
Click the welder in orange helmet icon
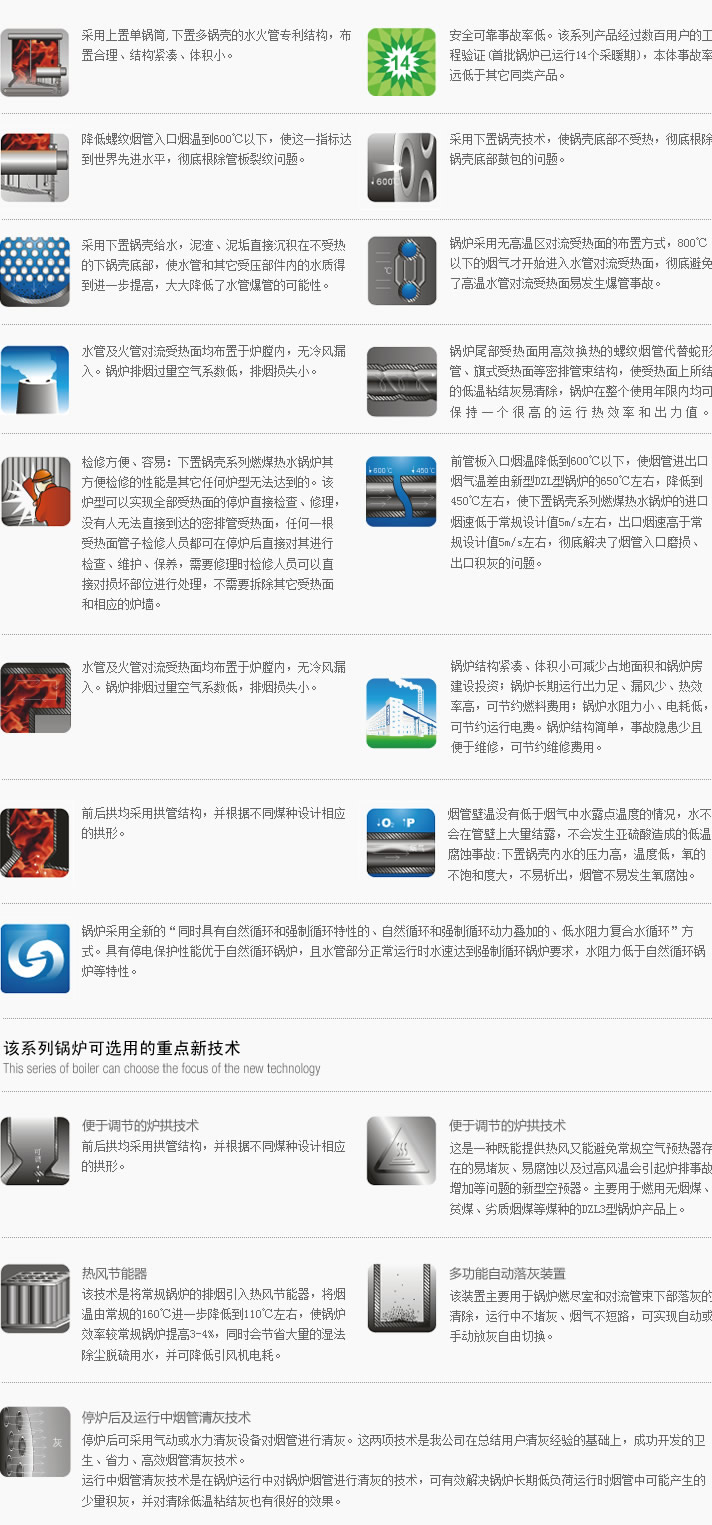[x=35, y=491]
